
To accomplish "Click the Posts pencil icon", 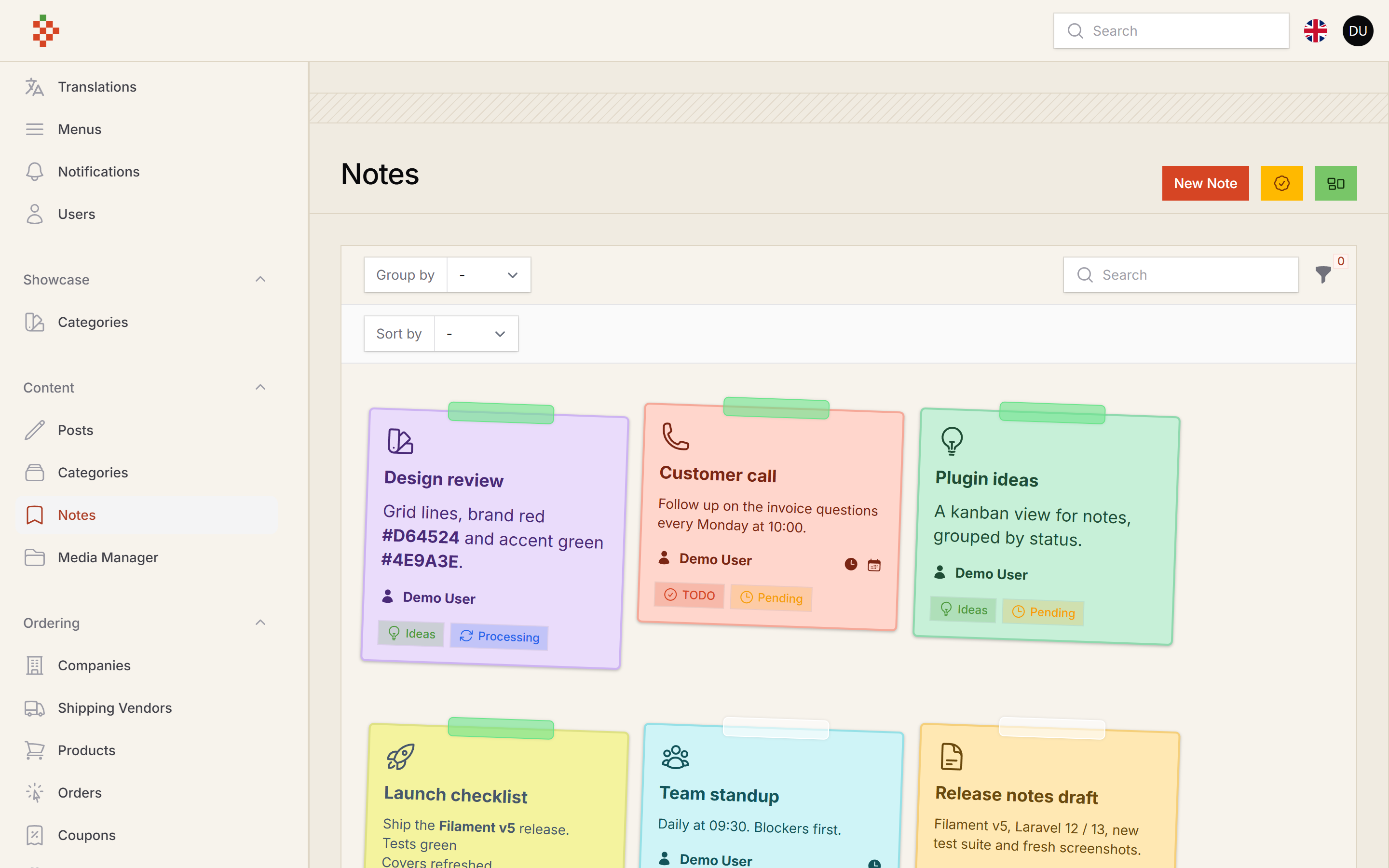I will pyautogui.click(x=34, y=430).
